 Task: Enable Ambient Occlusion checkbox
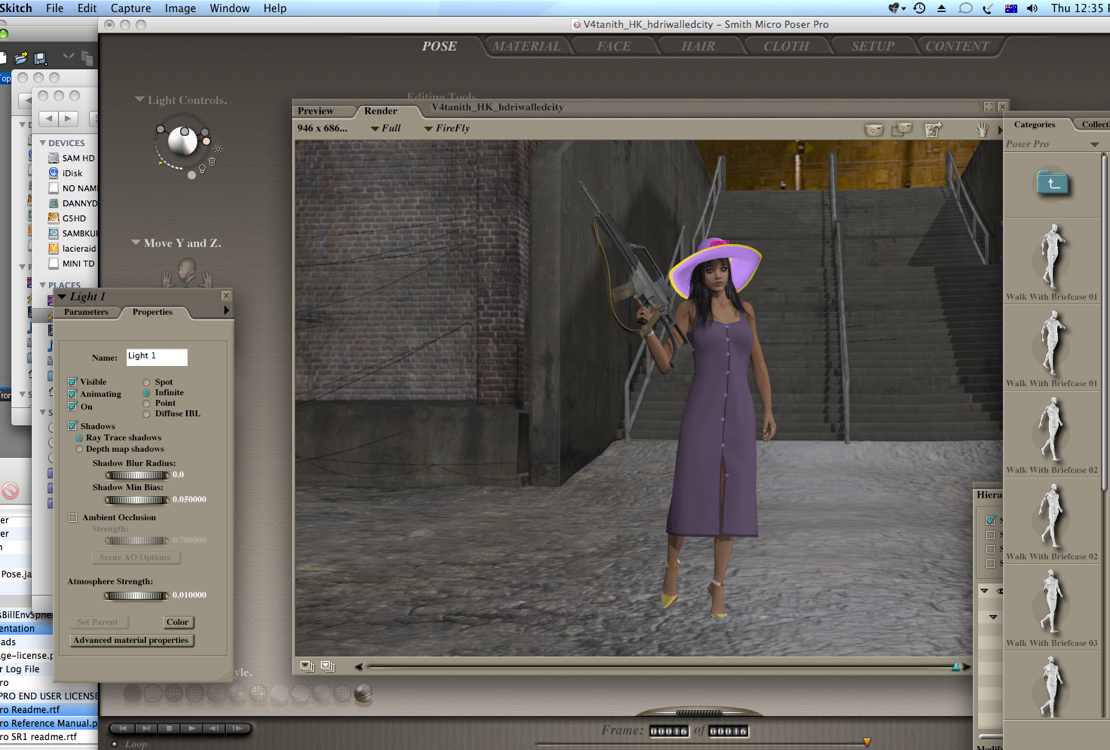pos(72,518)
